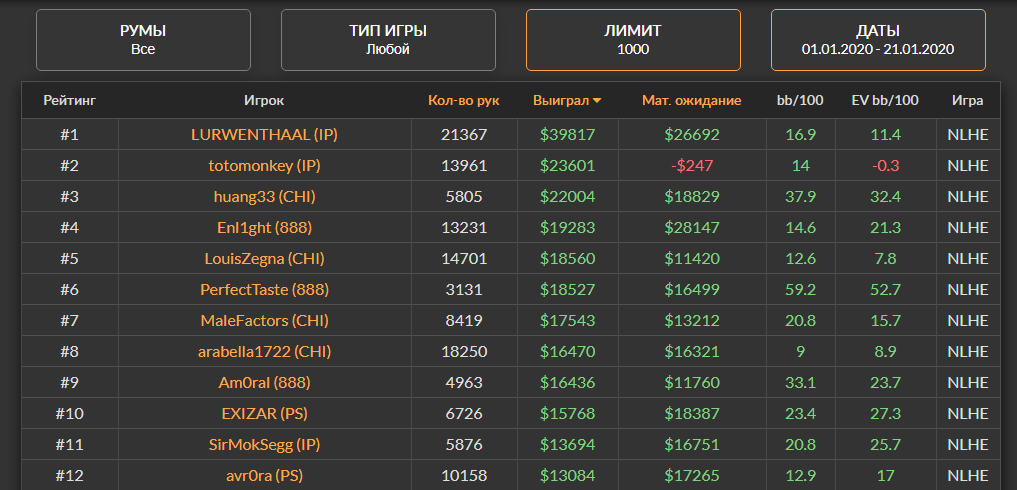This screenshot has height=490, width=1017.
Task: Sort by Выиграл descending arrow
Action: [x=597, y=101]
